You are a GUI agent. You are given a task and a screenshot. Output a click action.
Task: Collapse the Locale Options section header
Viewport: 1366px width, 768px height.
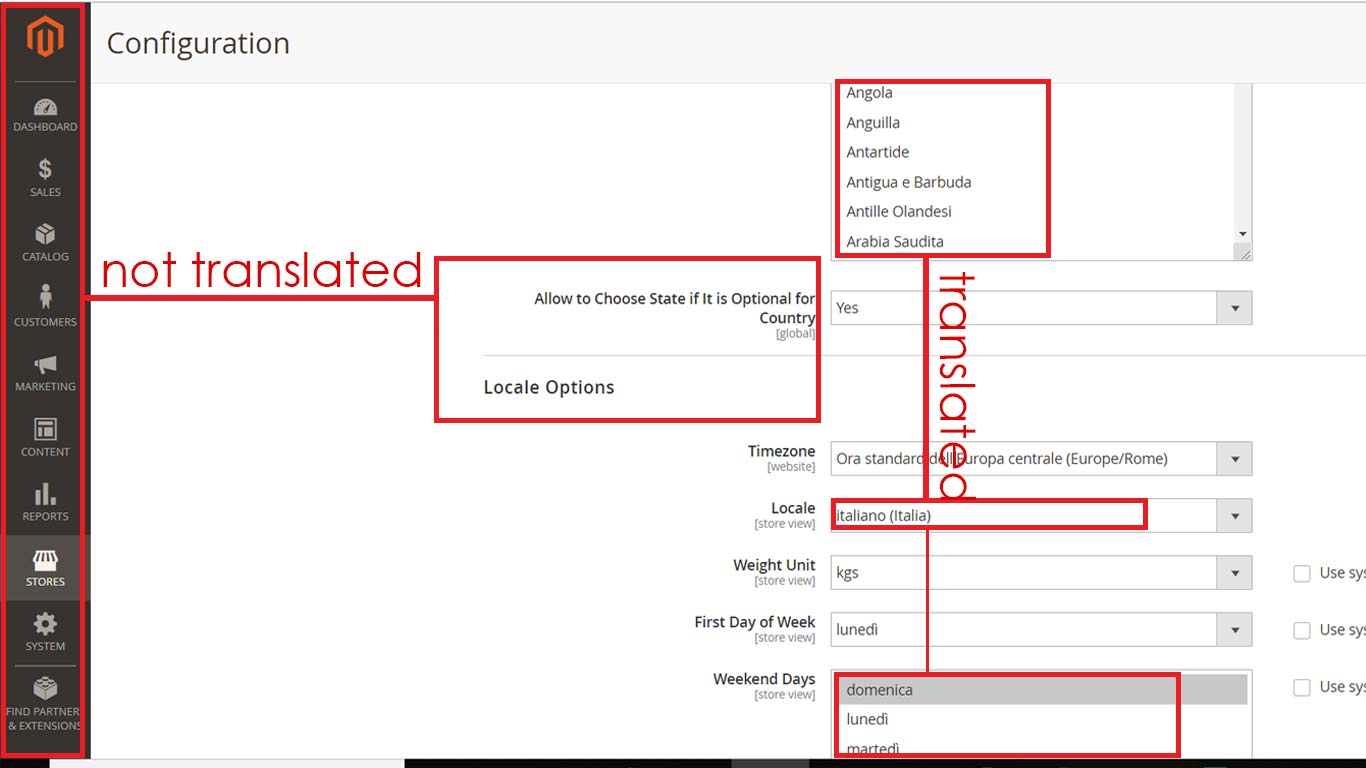(x=549, y=387)
